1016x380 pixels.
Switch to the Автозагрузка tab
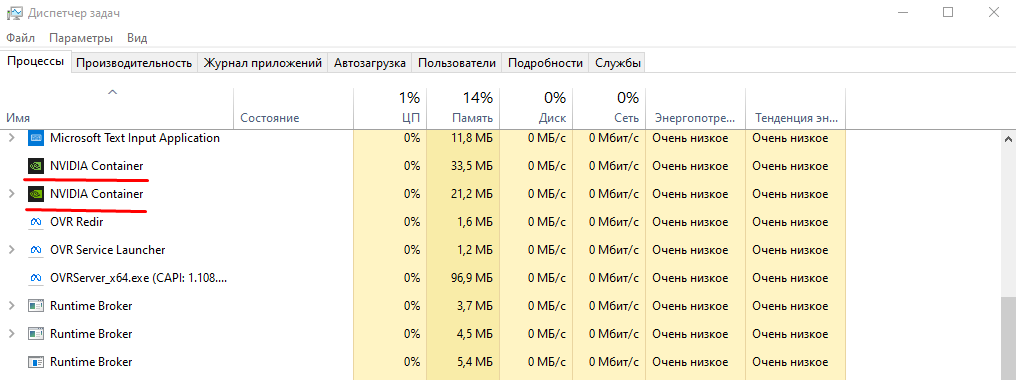pos(370,63)
